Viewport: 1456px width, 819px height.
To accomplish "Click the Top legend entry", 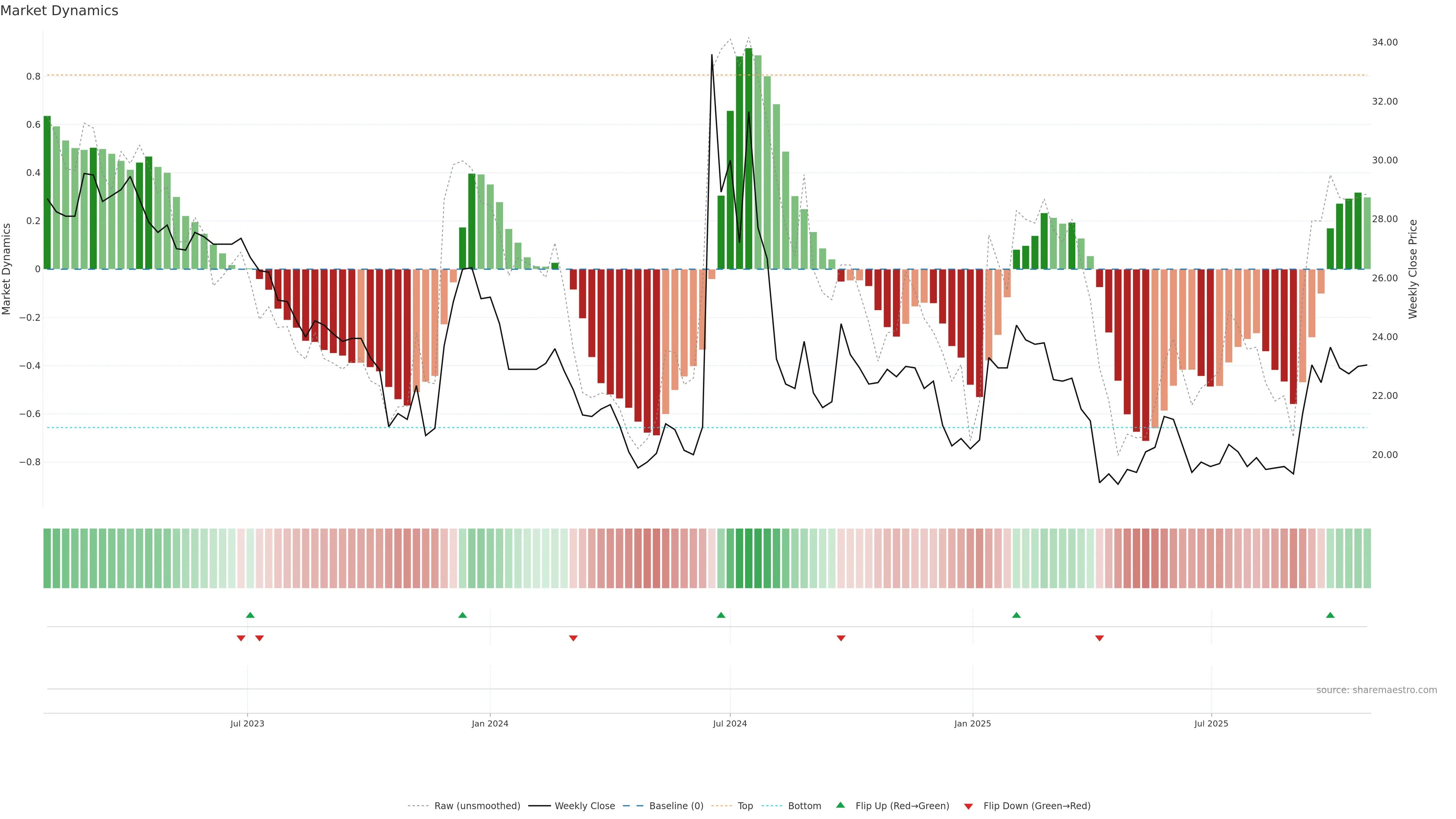I will (745, 806).
